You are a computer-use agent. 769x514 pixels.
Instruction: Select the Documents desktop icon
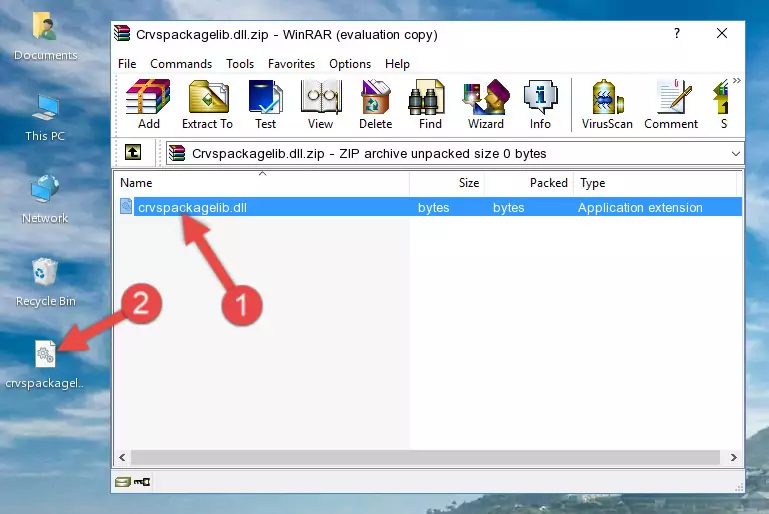[46, 36]
